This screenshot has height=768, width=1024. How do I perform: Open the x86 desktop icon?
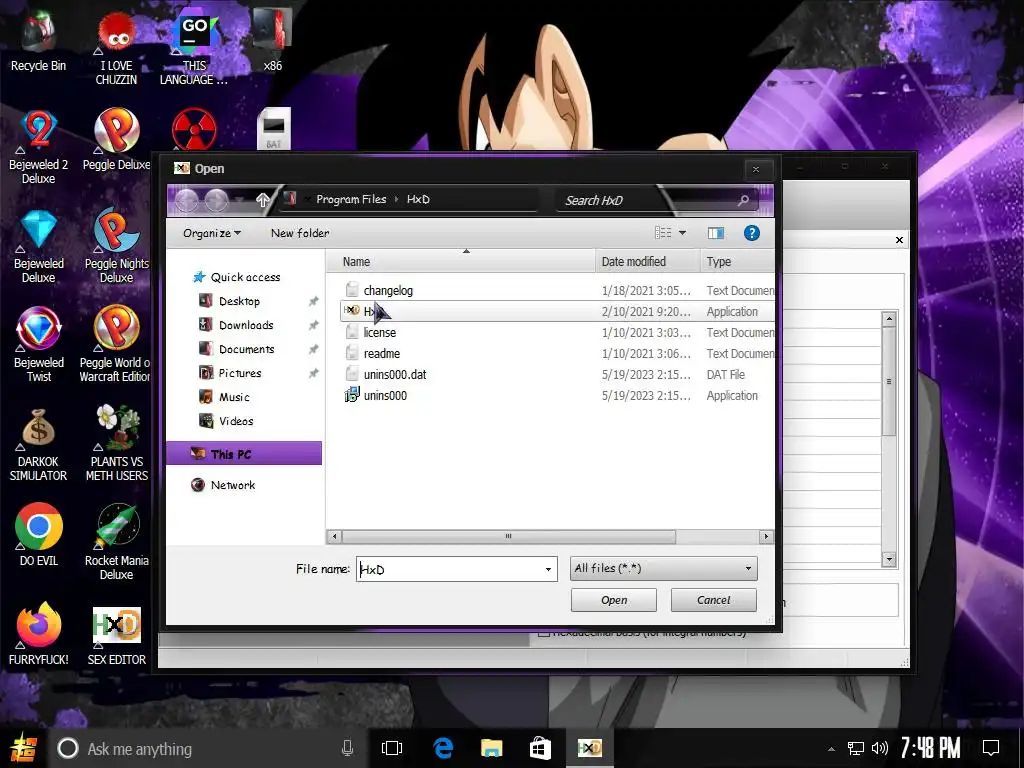point(272,40)
